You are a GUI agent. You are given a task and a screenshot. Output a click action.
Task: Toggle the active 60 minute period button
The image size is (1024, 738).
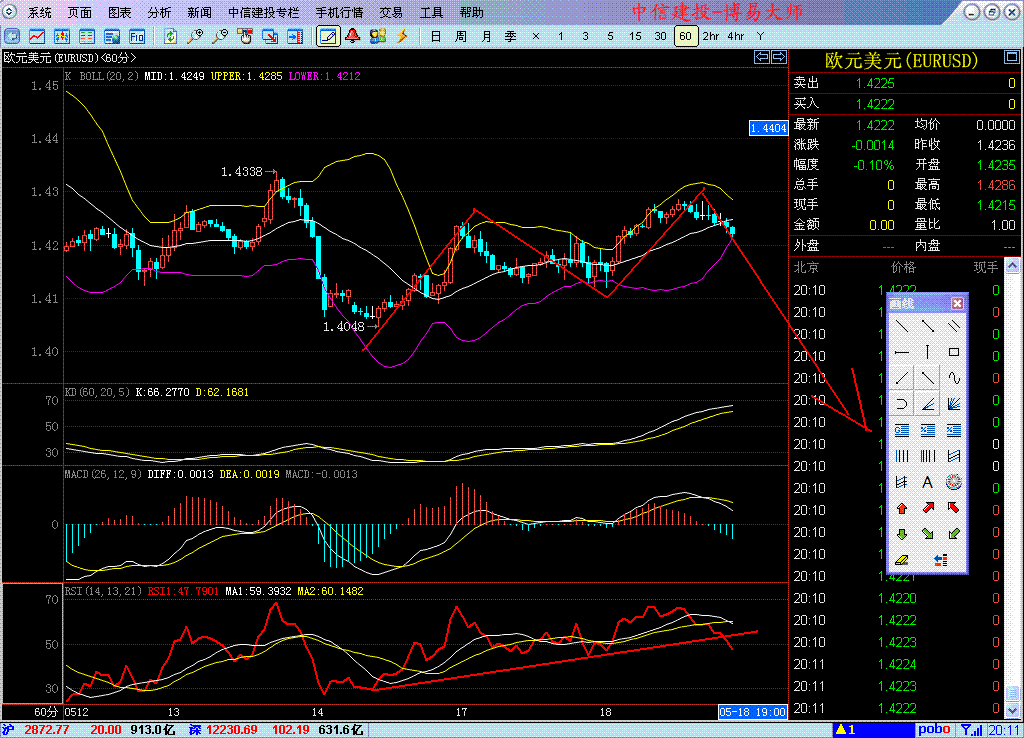coord(686,37)
